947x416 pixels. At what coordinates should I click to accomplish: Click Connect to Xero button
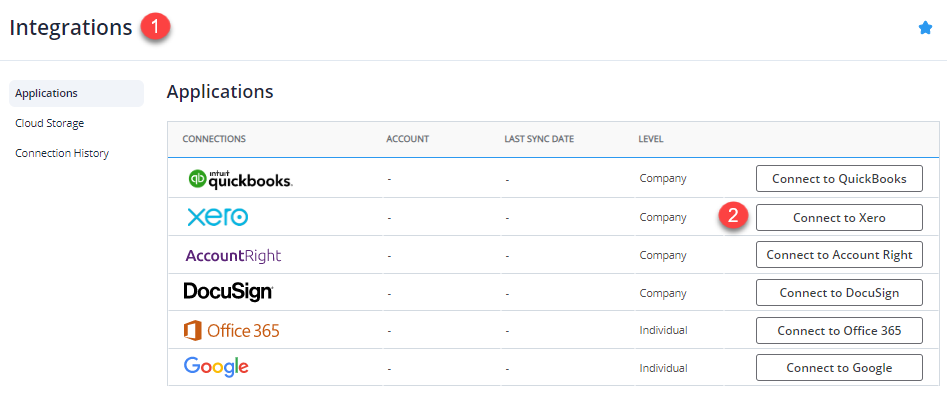click(x=839, y=217)
